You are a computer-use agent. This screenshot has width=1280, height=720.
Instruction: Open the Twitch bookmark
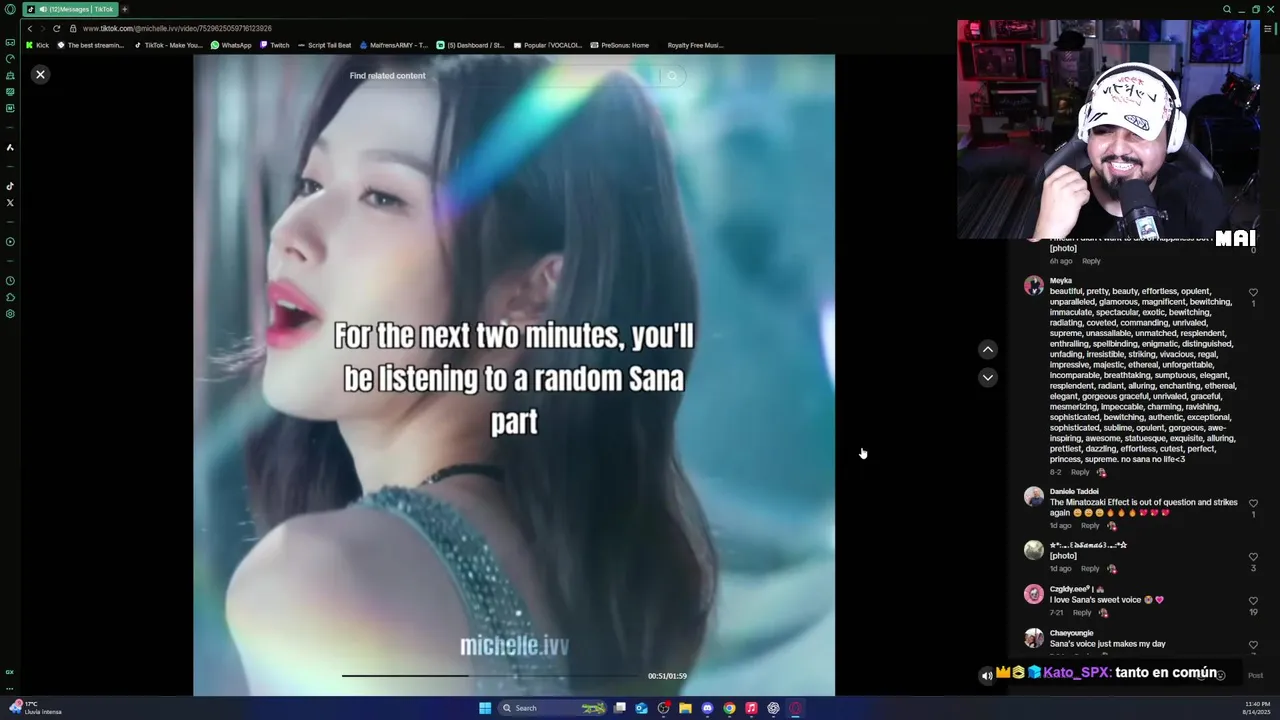coord(274,45)
